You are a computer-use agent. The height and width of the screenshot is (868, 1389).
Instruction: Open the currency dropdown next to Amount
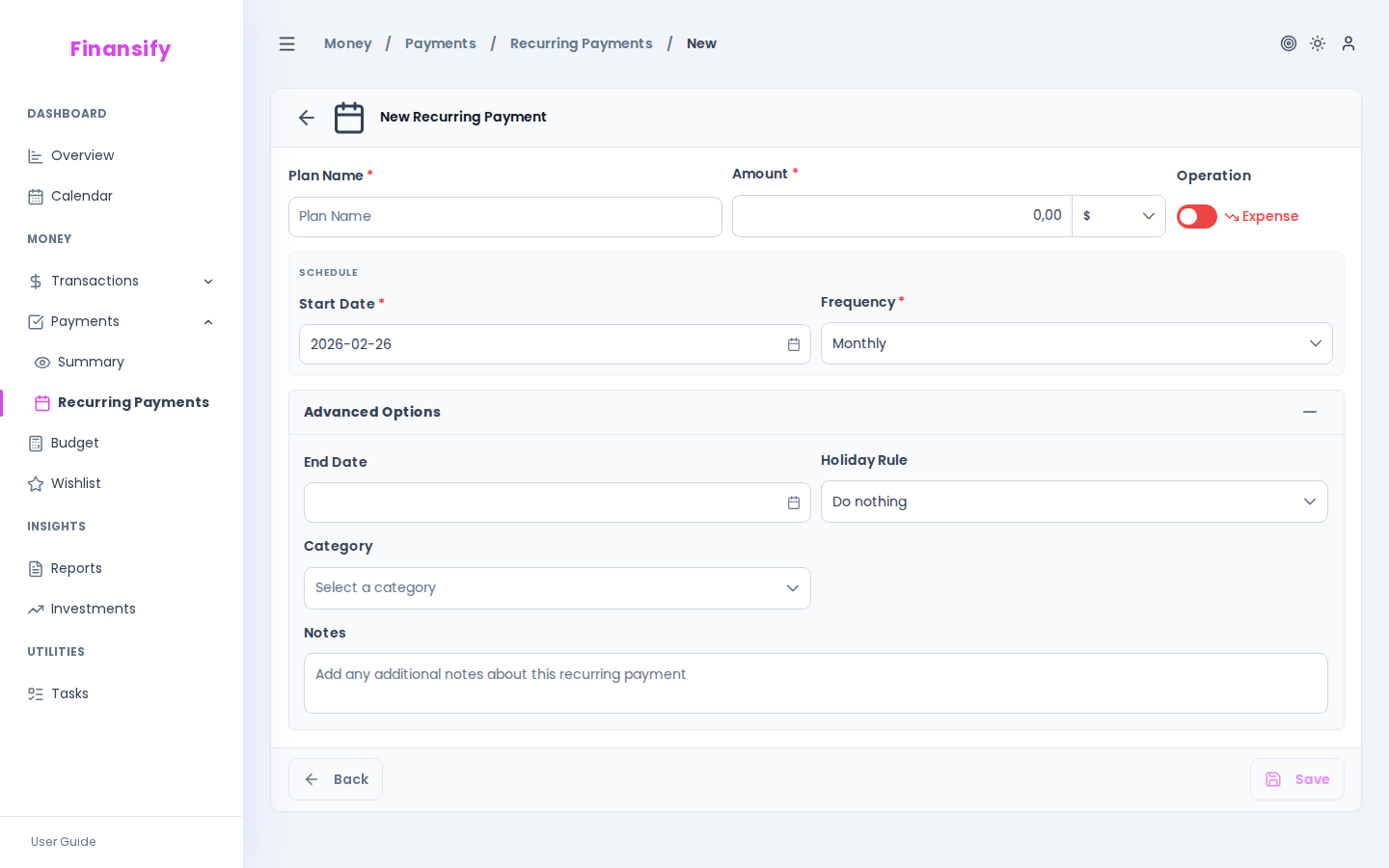point(1119,216)
